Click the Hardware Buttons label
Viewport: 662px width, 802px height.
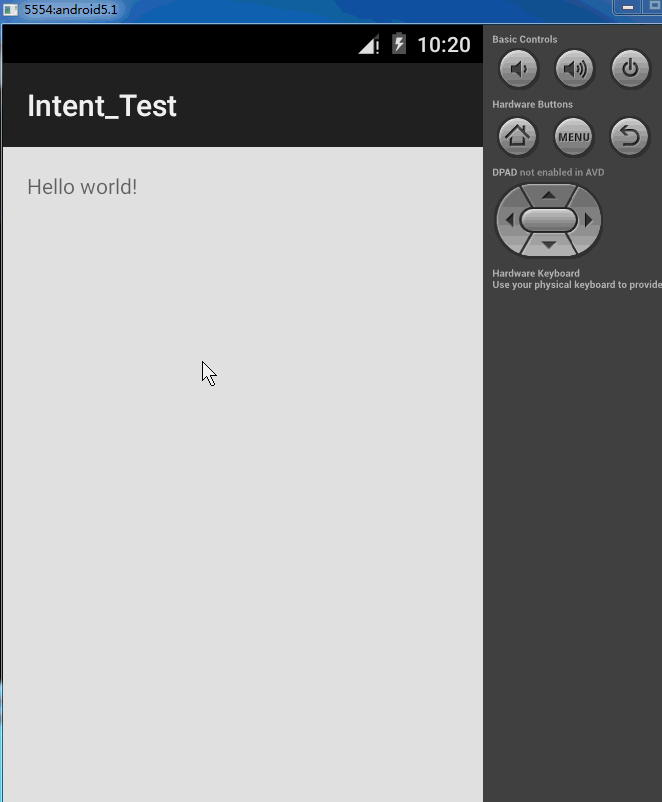tap(532, 104)
